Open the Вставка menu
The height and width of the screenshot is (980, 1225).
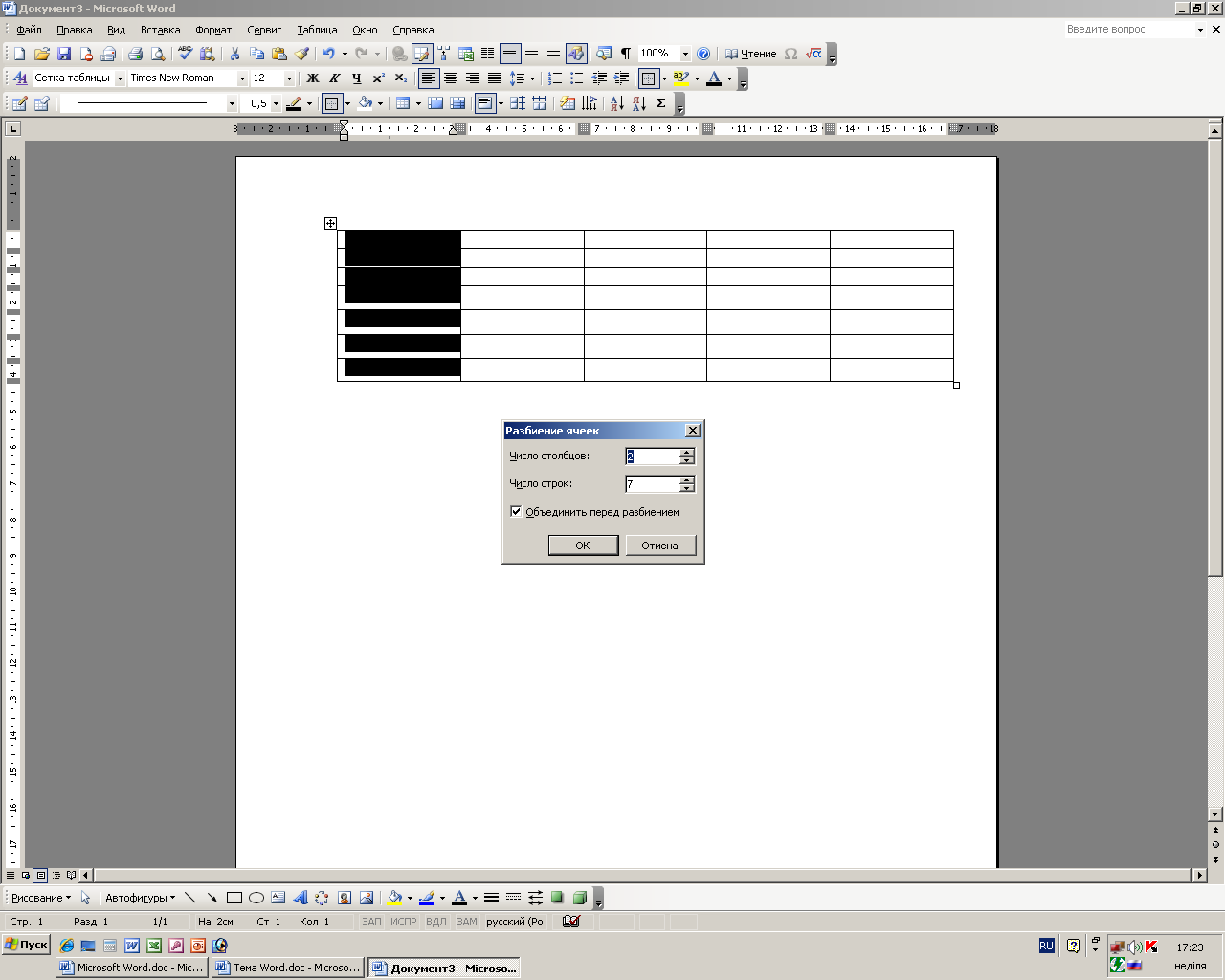coord(160,30)
